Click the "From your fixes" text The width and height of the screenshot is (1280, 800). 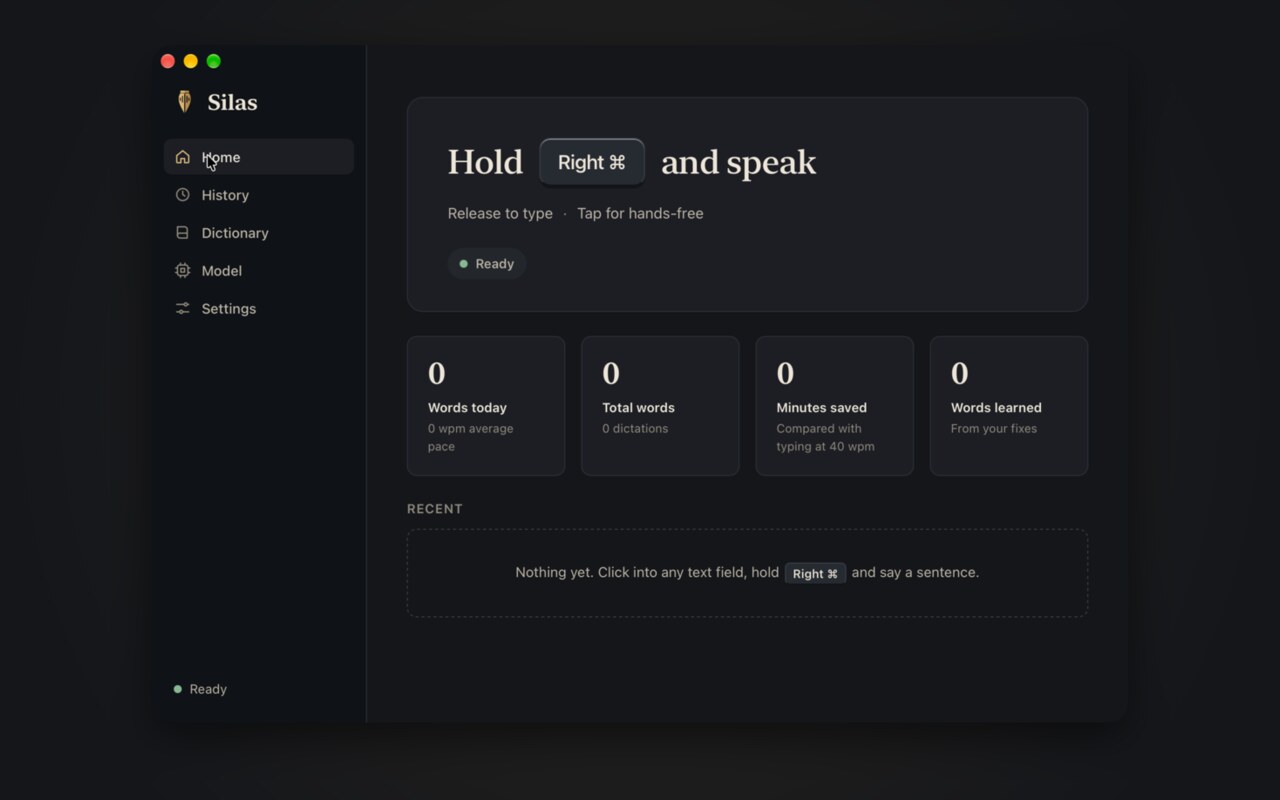pos(994,429)
